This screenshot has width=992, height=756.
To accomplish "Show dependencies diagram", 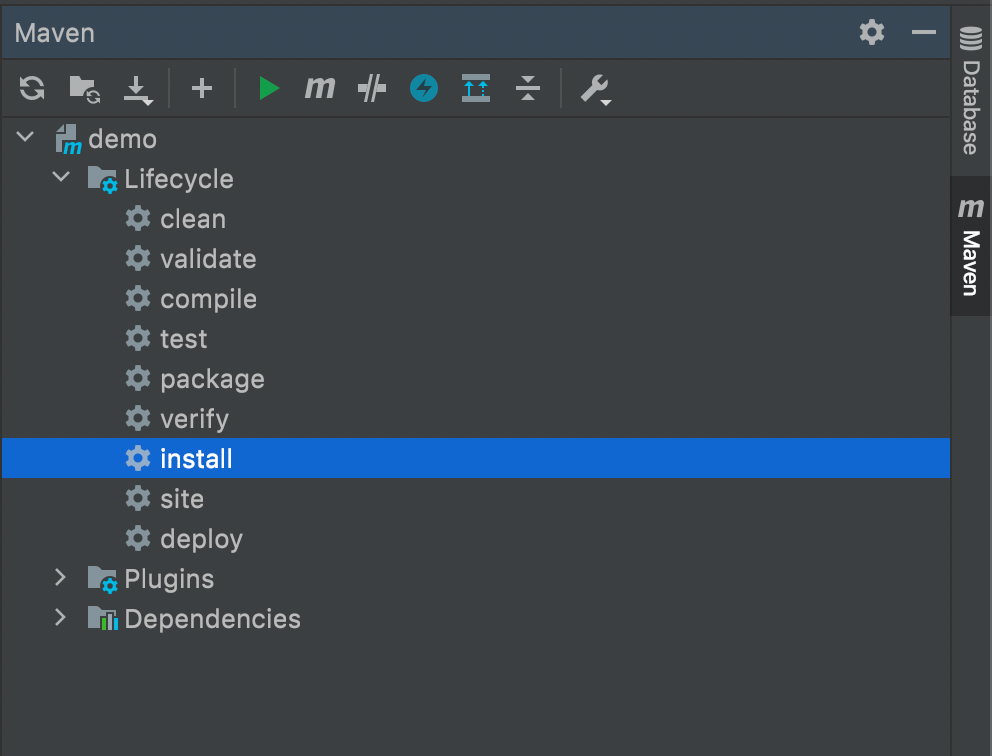I will (476, 89).
